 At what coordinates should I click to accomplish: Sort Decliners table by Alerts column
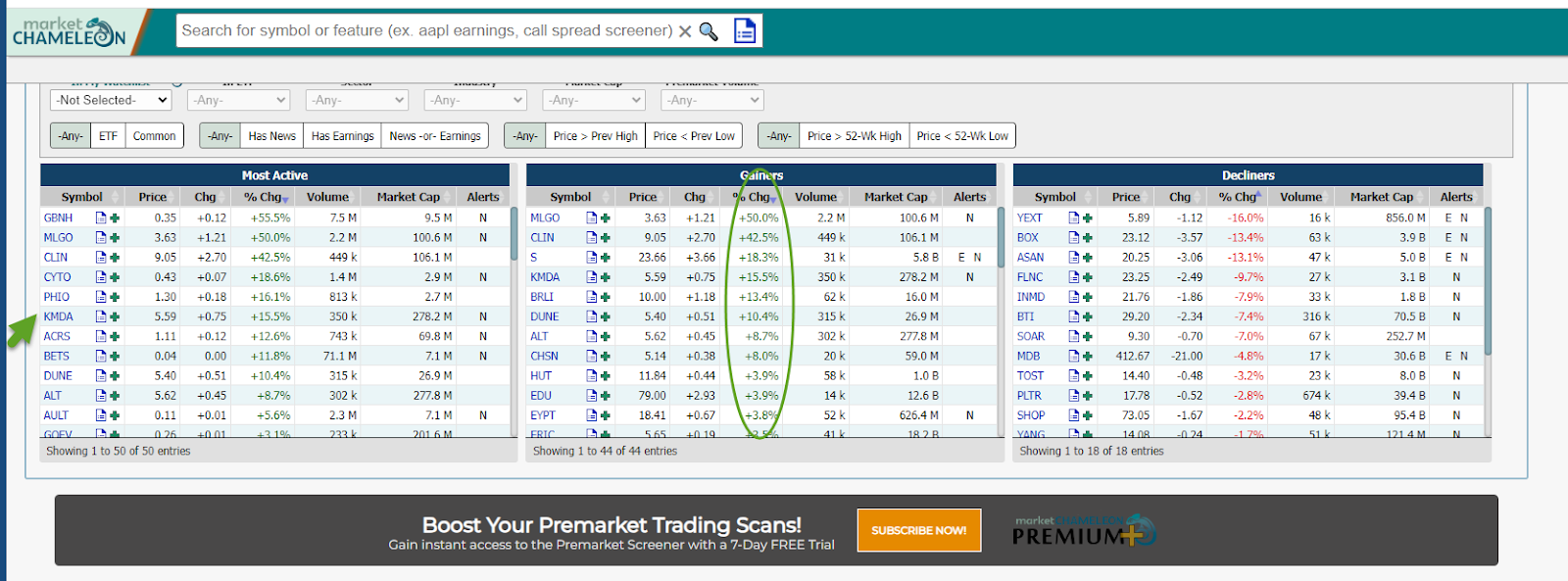[1456, 197]
